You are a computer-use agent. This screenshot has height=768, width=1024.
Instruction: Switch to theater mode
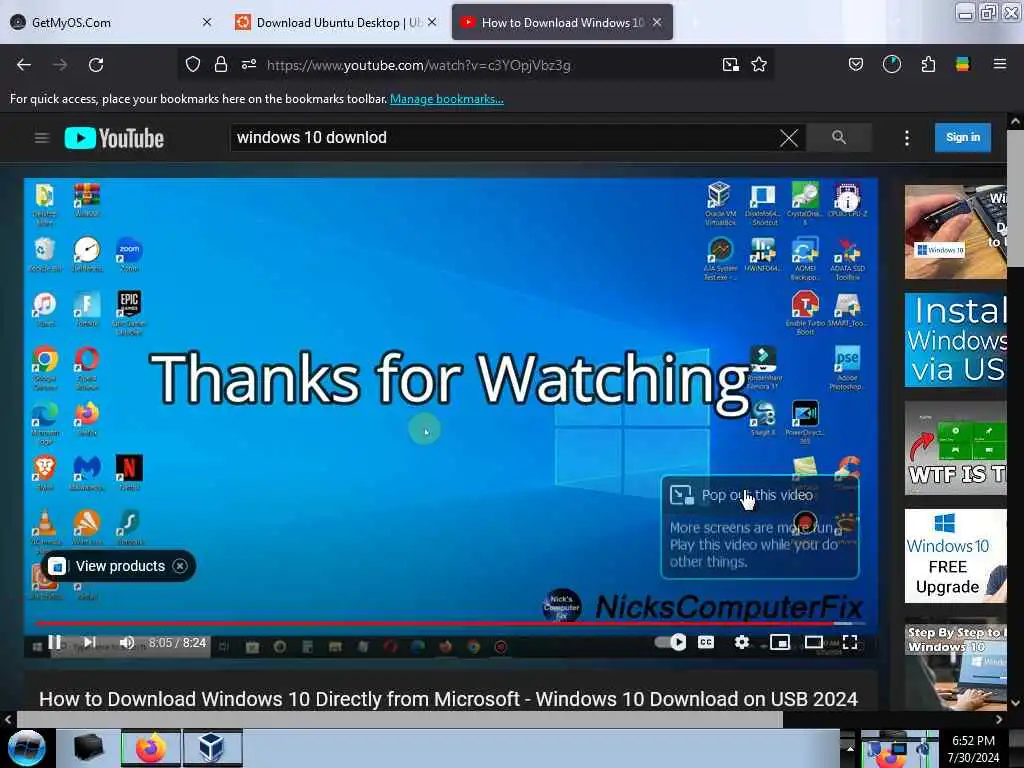814,643
